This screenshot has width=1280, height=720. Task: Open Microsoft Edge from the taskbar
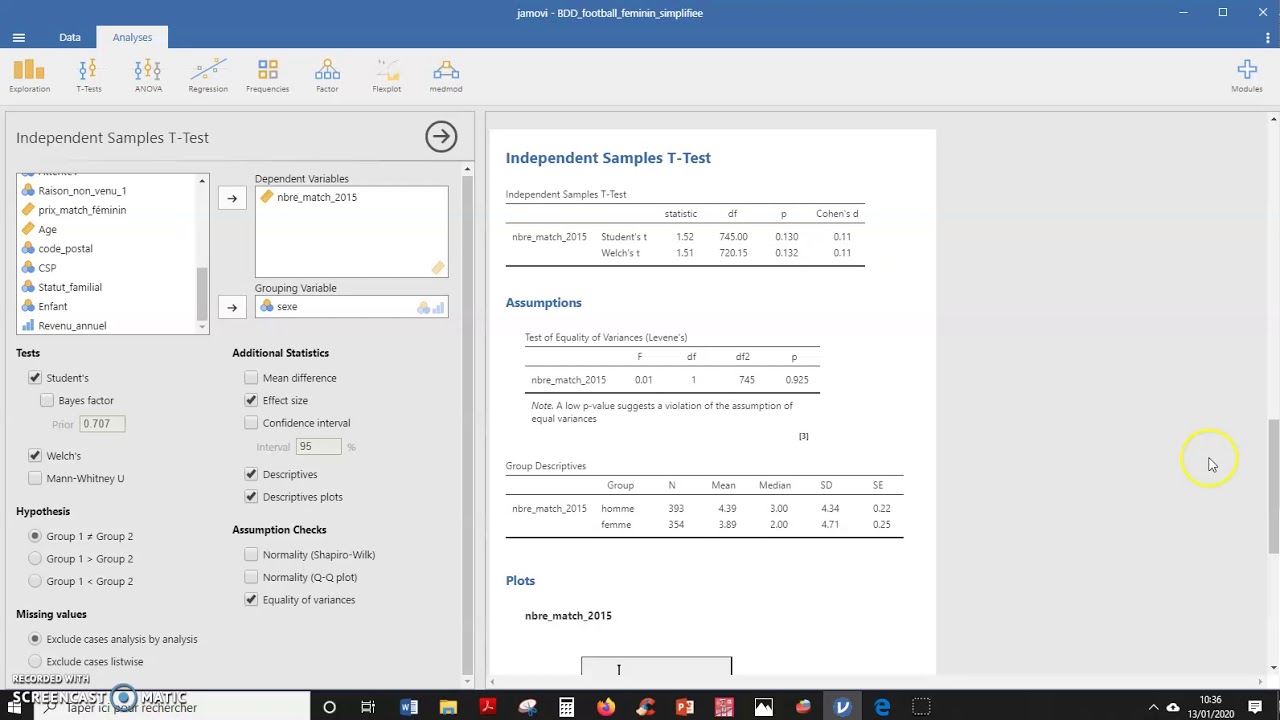(x=882, y=707)
